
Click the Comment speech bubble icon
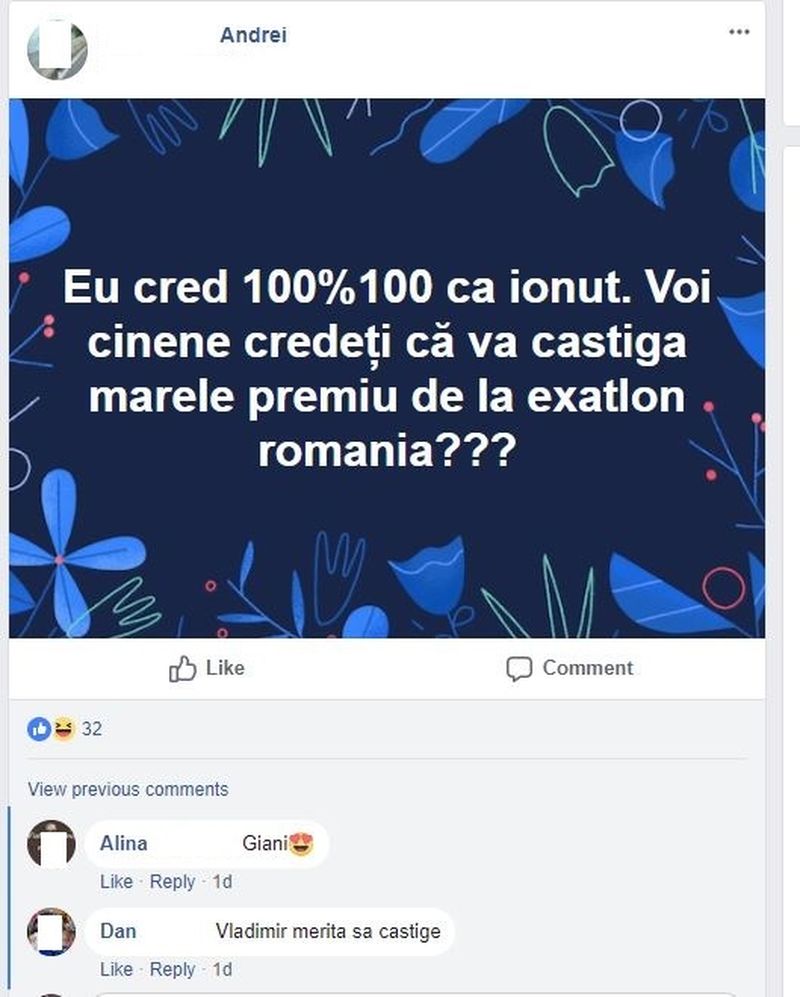[x=518, y=669]
